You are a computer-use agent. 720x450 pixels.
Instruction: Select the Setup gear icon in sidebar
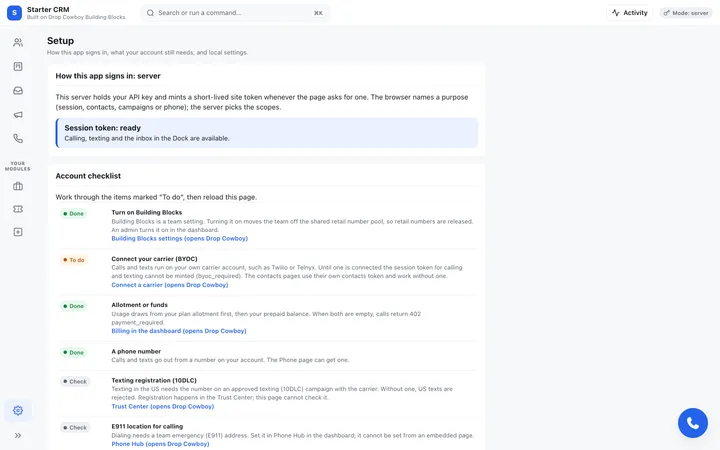(x=18, y=411)
